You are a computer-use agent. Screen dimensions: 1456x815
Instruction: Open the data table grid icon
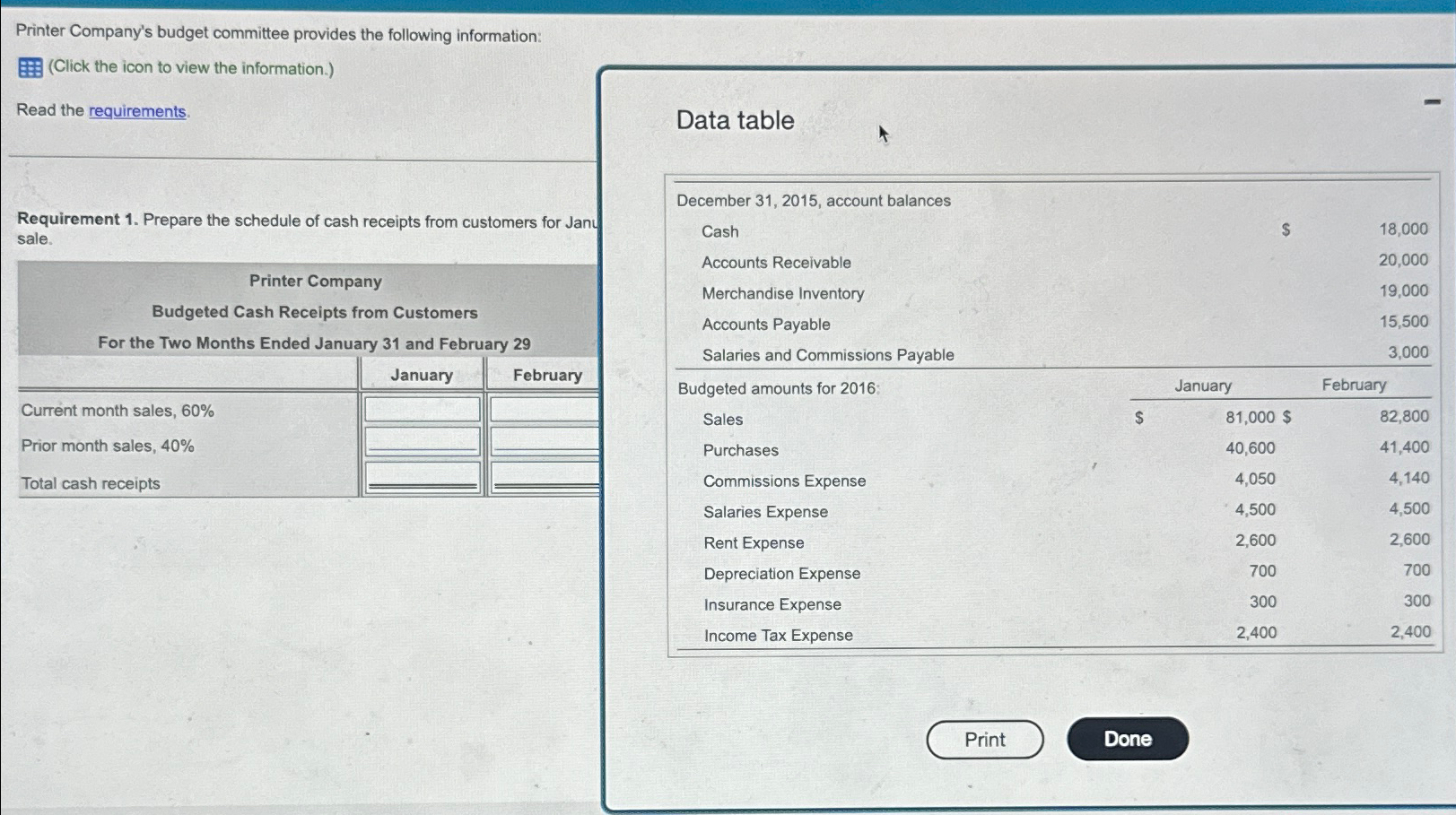tap(31, 68)
